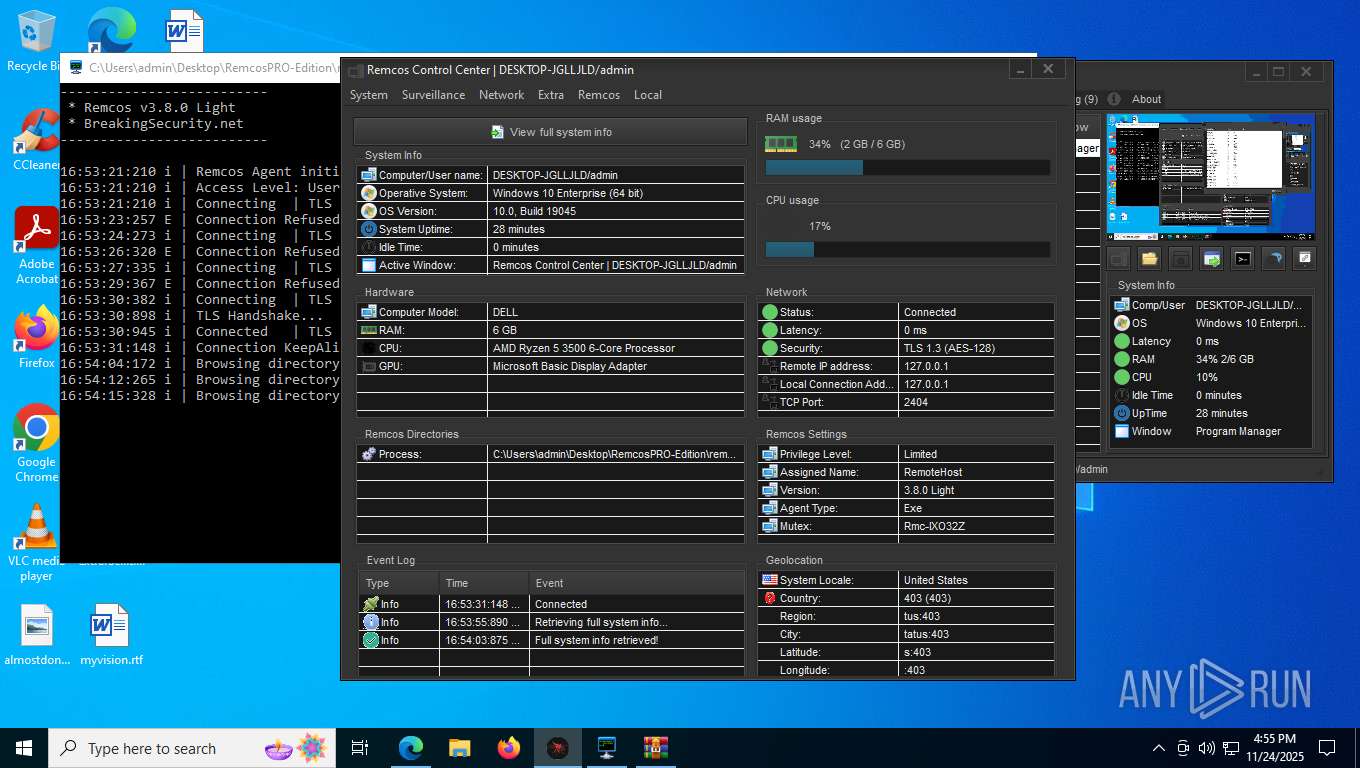The width and height of the screenshot is (1360, 768).
Task: Open the Local menu
Action: pos(648,95)
